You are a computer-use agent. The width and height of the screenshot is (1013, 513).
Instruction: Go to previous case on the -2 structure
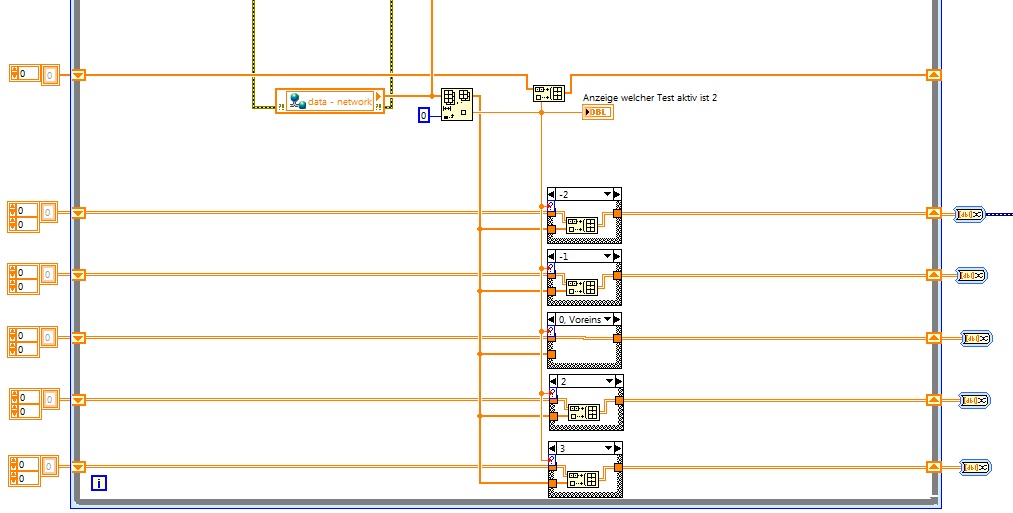(552, 194)
